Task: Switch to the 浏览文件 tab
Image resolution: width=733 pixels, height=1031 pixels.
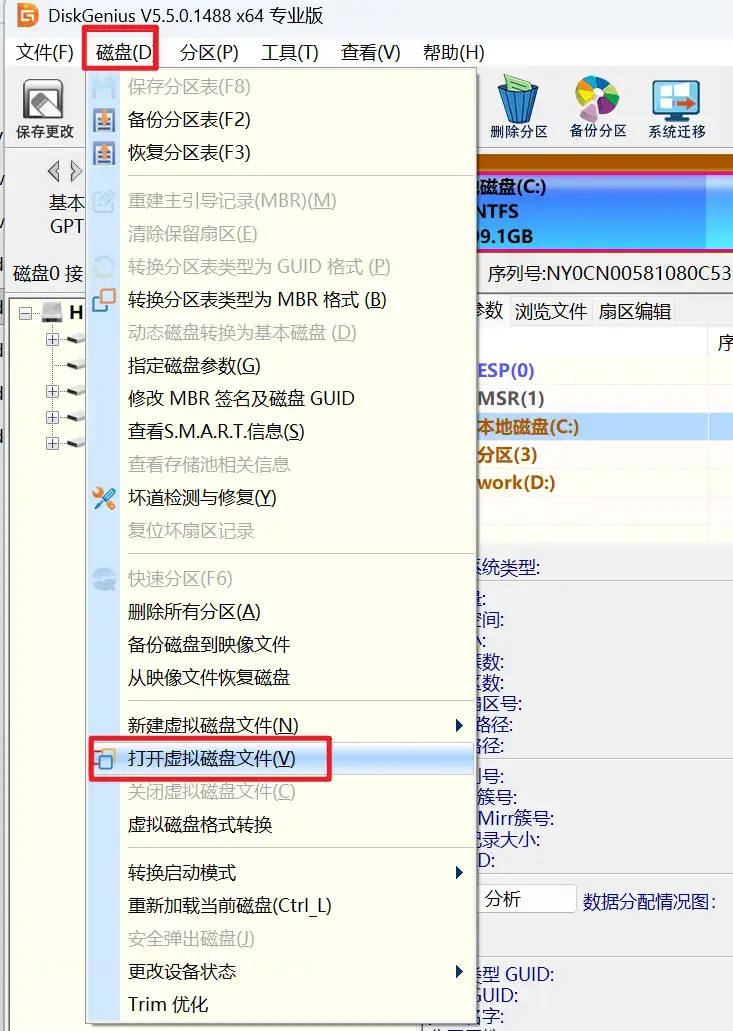Action: pos(550,312)
